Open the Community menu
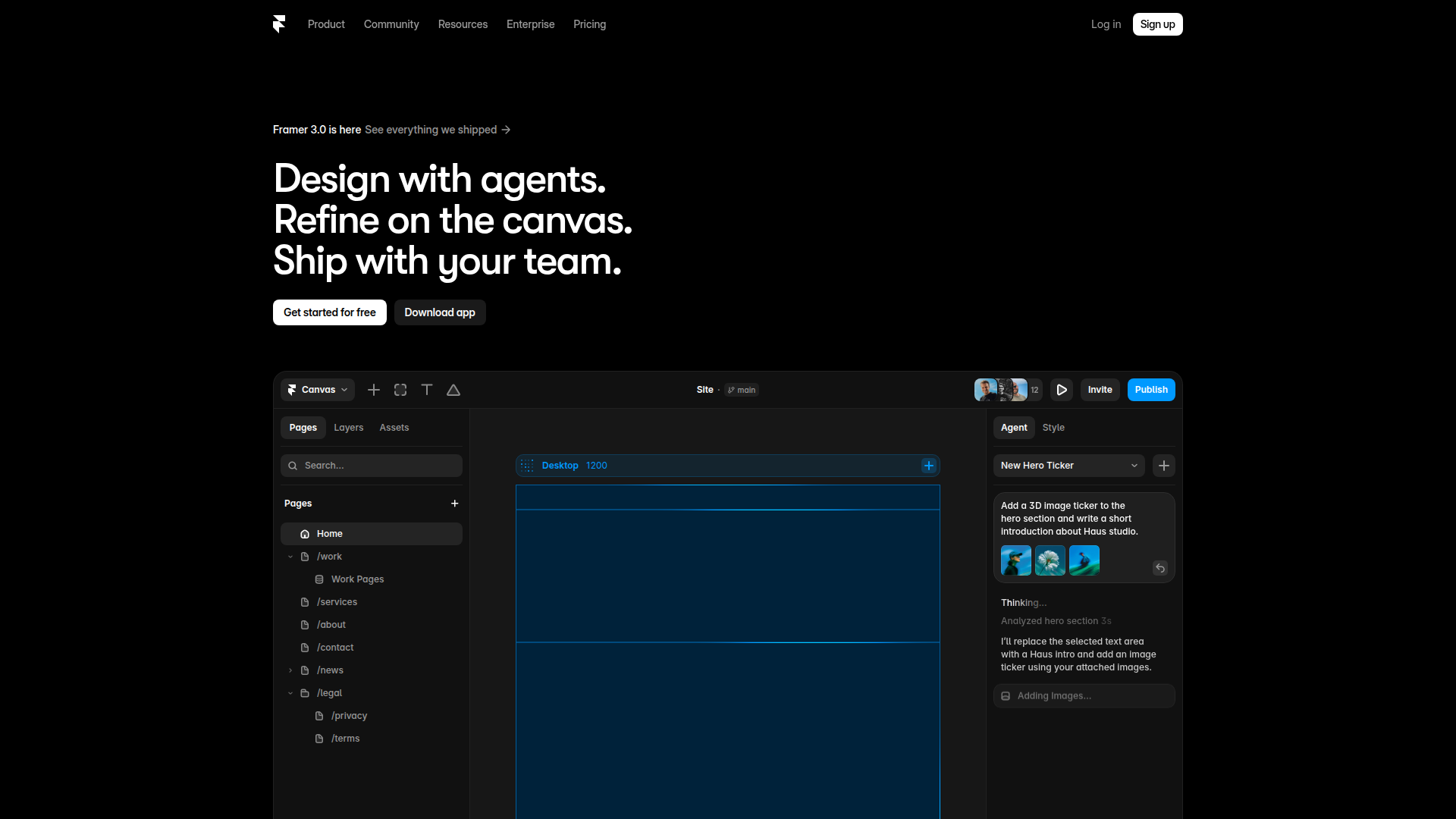The width and height of the screenshot is (1456, 819). 391,24
